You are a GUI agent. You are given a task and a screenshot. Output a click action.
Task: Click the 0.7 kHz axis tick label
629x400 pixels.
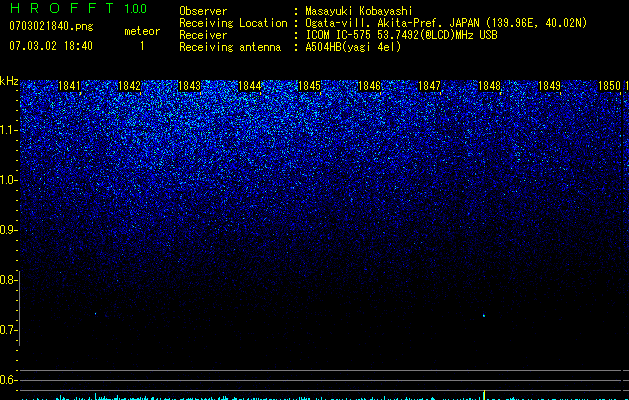click(x=7, y=330)
